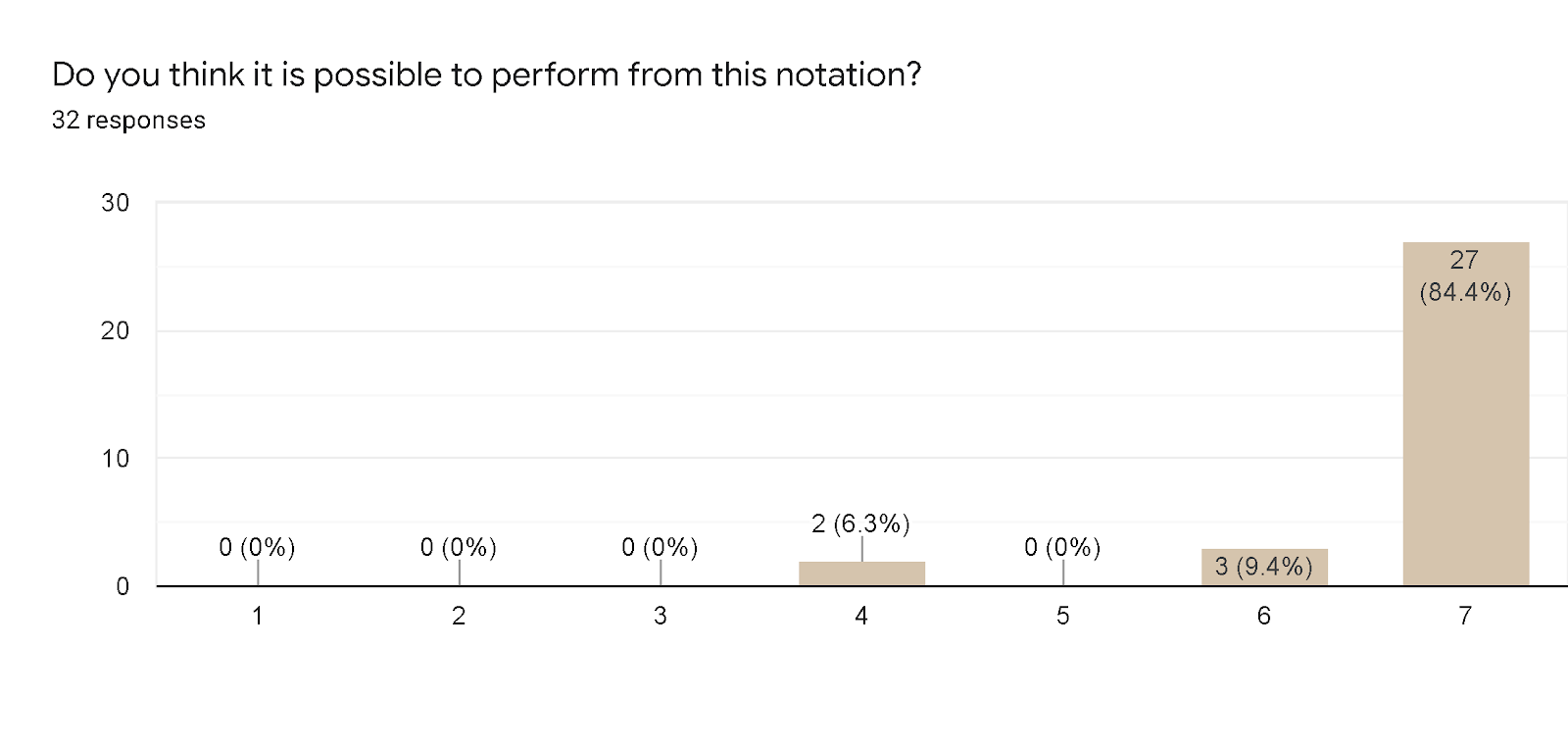Click y-axis value 30
The width and height of the screenshot is (1568, 746).
[x=116, y=203]
